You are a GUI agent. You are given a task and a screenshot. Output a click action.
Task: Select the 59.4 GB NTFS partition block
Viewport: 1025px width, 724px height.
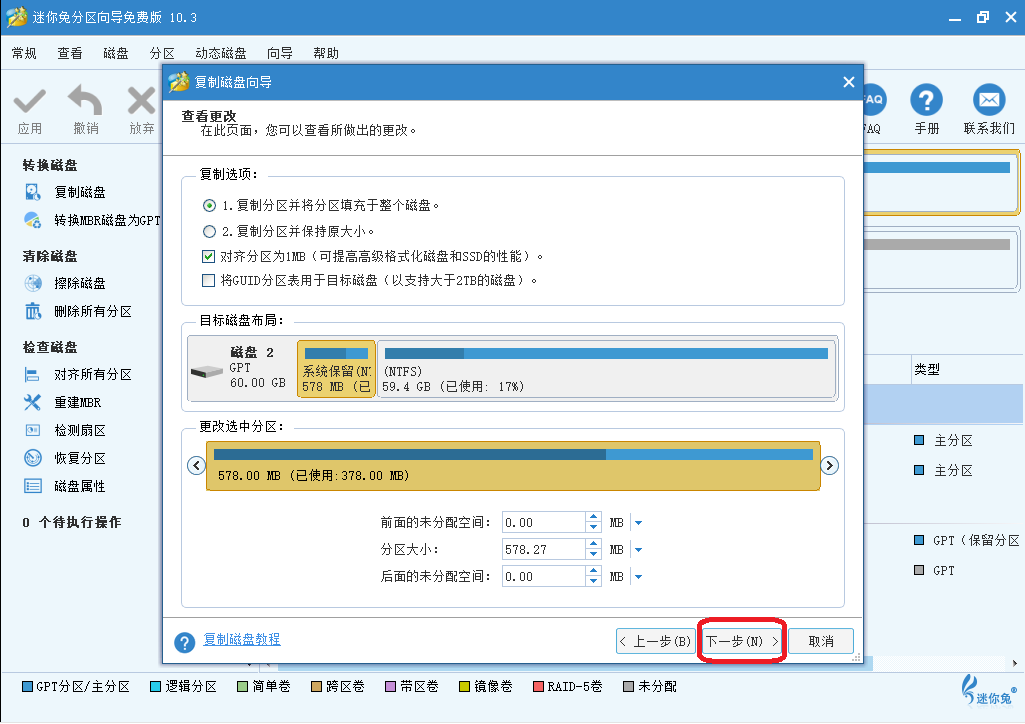pyautogui.click(x=607, y=369)
